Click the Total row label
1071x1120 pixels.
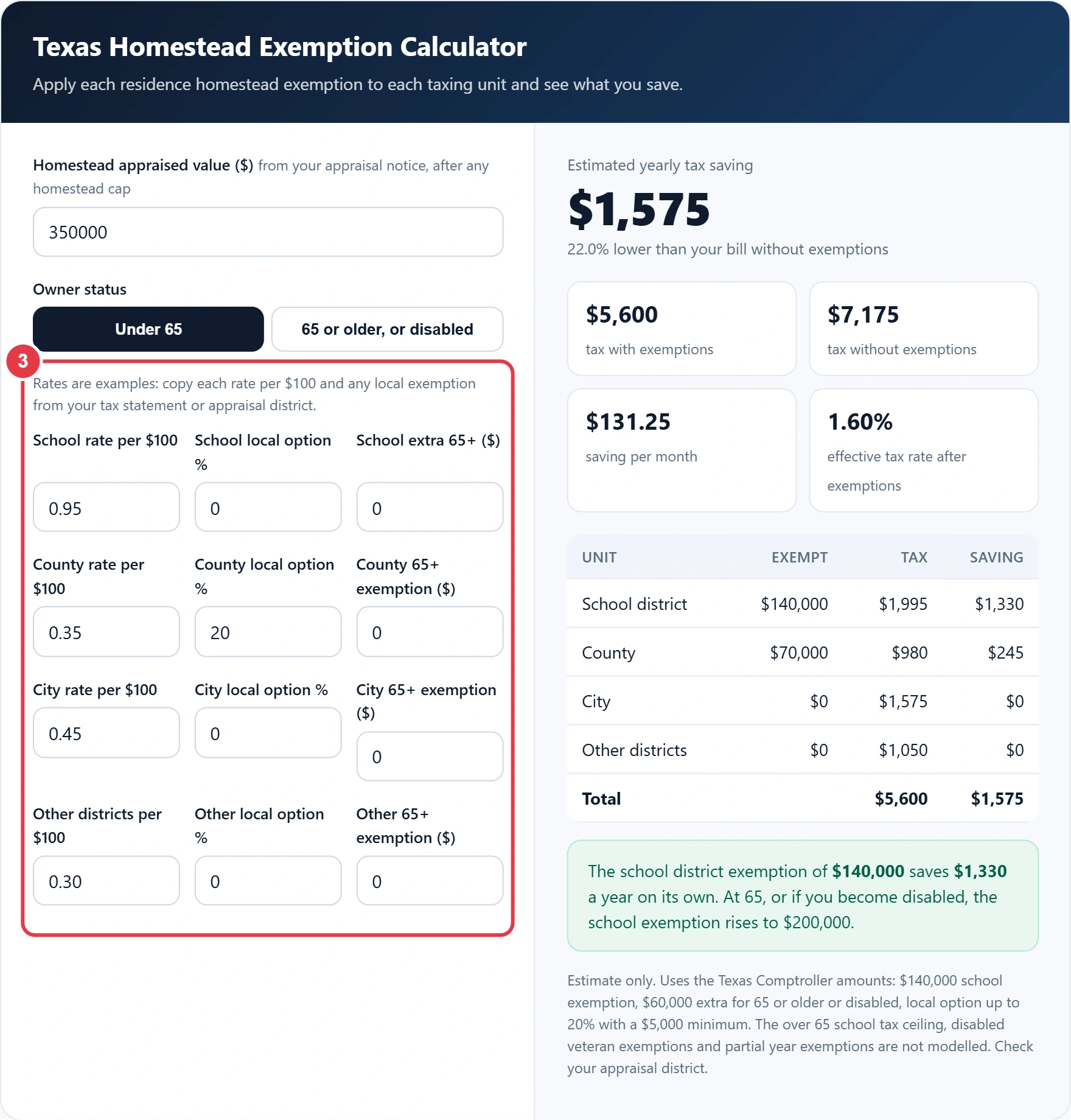click(x=601, y=799)
